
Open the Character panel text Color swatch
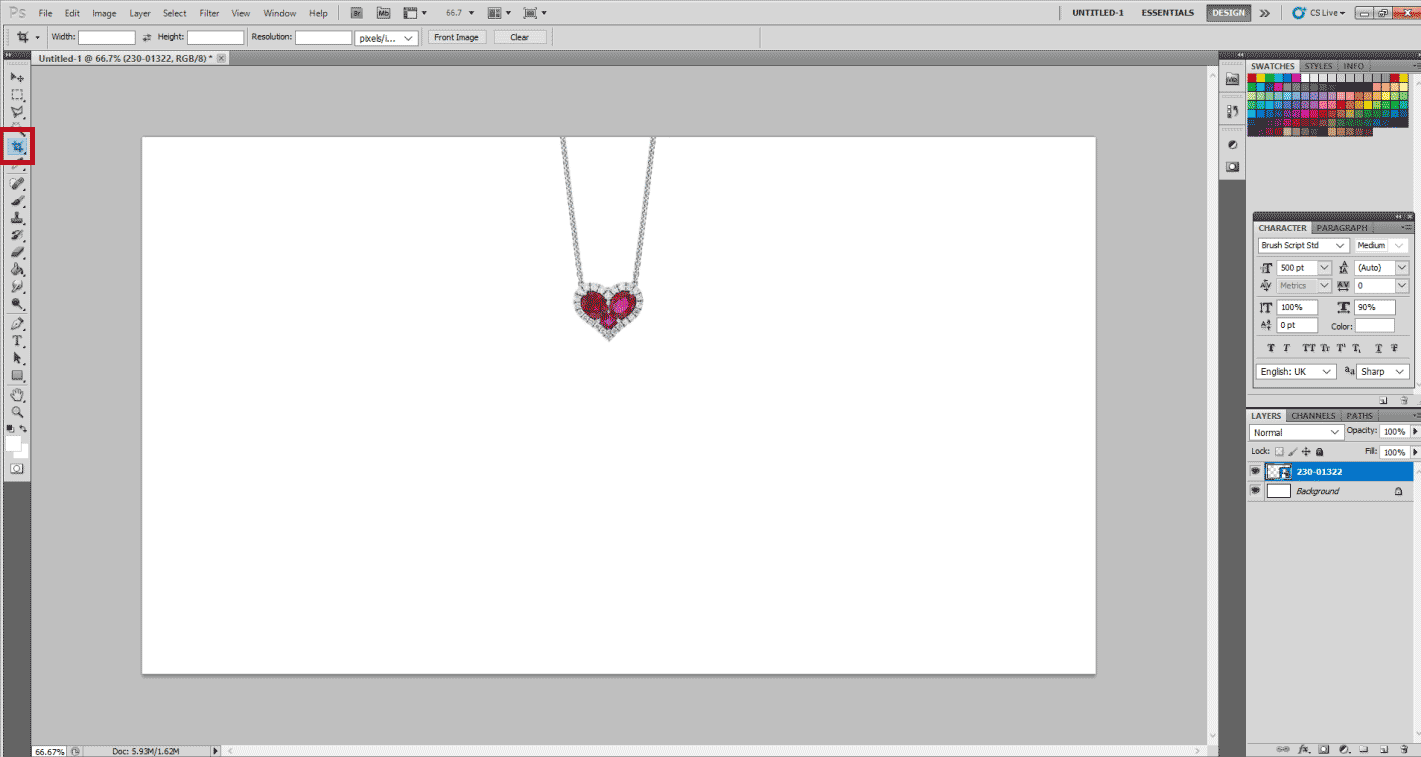tap(1375, 326)
